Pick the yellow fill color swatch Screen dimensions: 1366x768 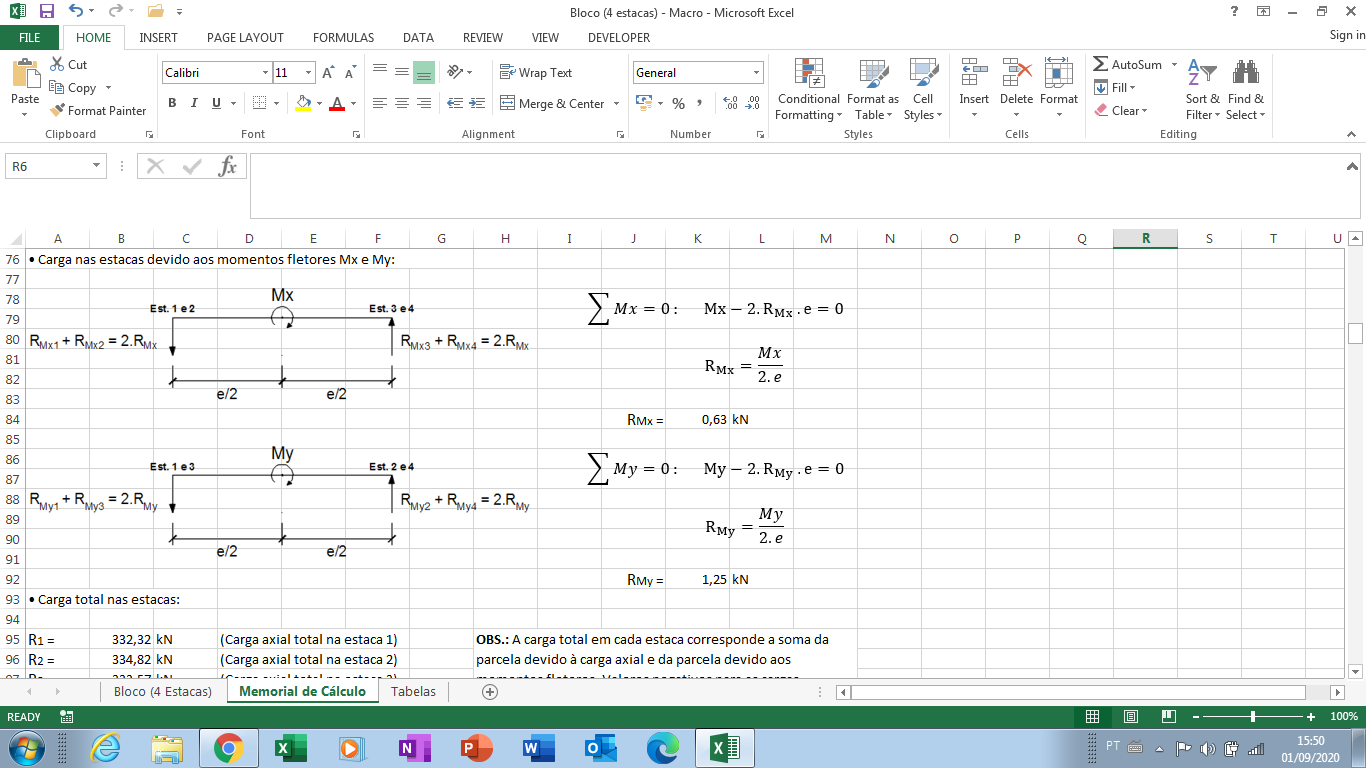304,103
